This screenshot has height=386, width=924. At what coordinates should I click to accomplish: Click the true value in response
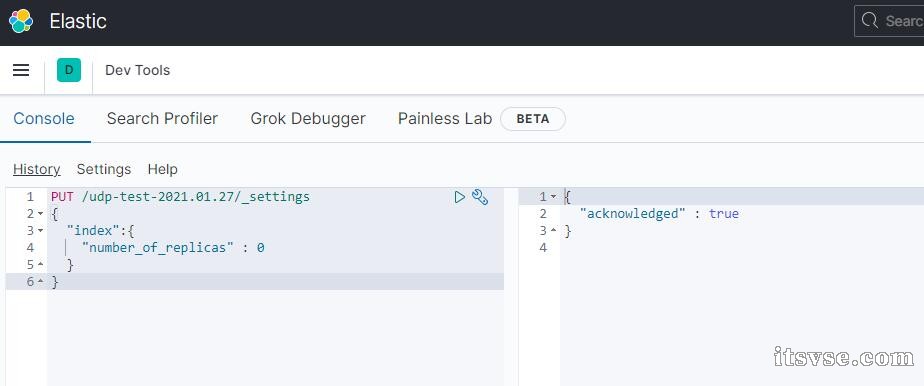point(724,214)
